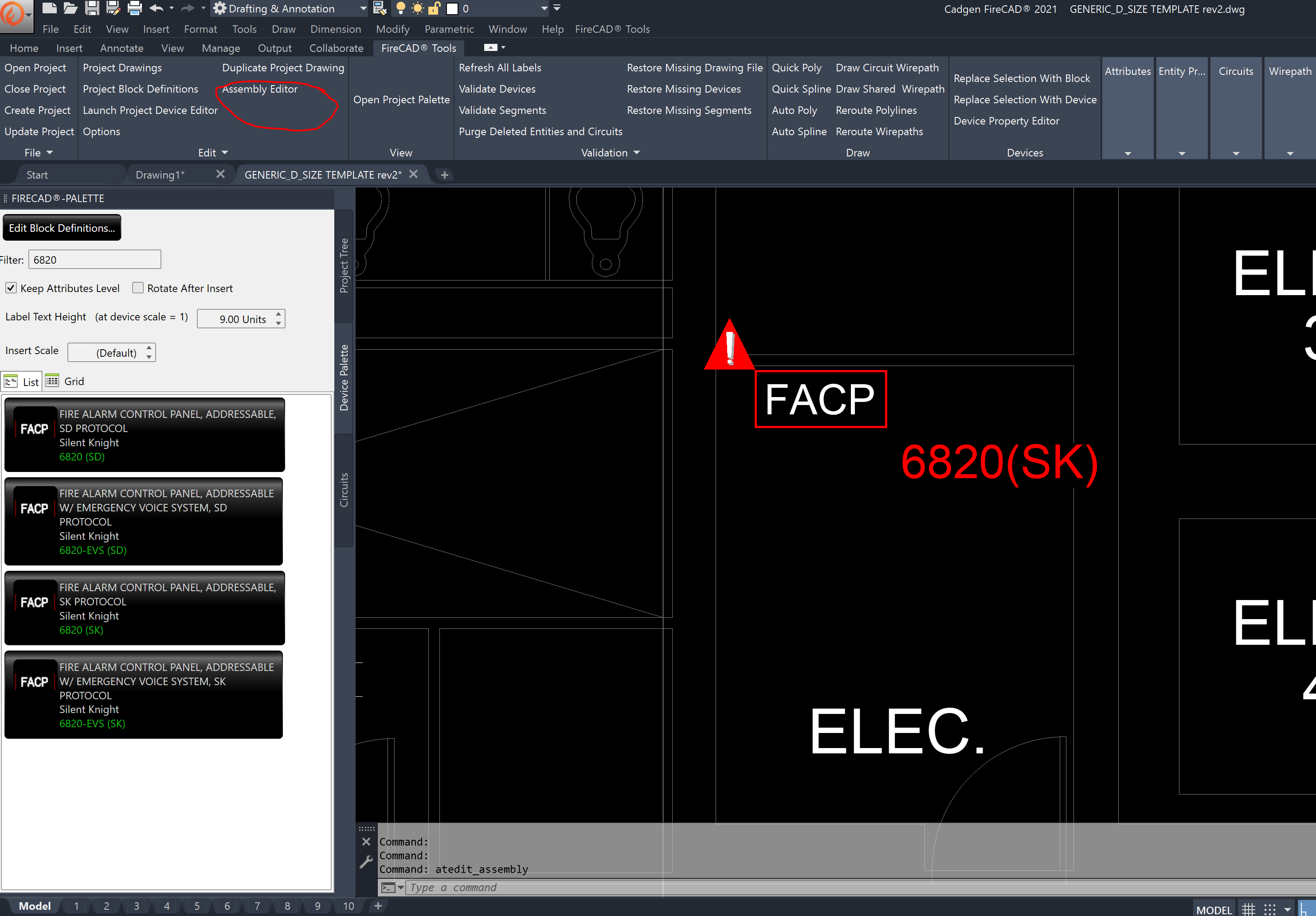The height and width of the screenshot is (916, 1316).
Task: Open the Circuits side tab
Action: (344, 491)
